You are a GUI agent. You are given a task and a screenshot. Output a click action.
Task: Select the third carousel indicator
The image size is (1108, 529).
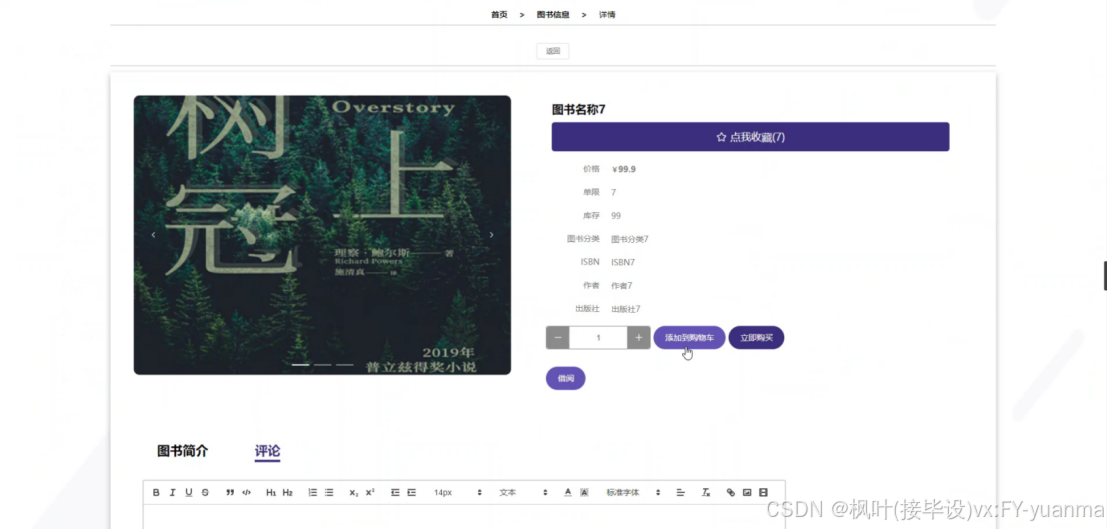click(x=345, y=364)
